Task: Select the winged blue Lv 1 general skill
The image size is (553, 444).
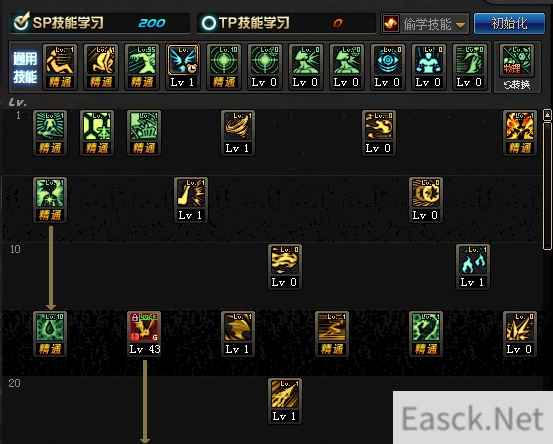Action: coord(183,67)
